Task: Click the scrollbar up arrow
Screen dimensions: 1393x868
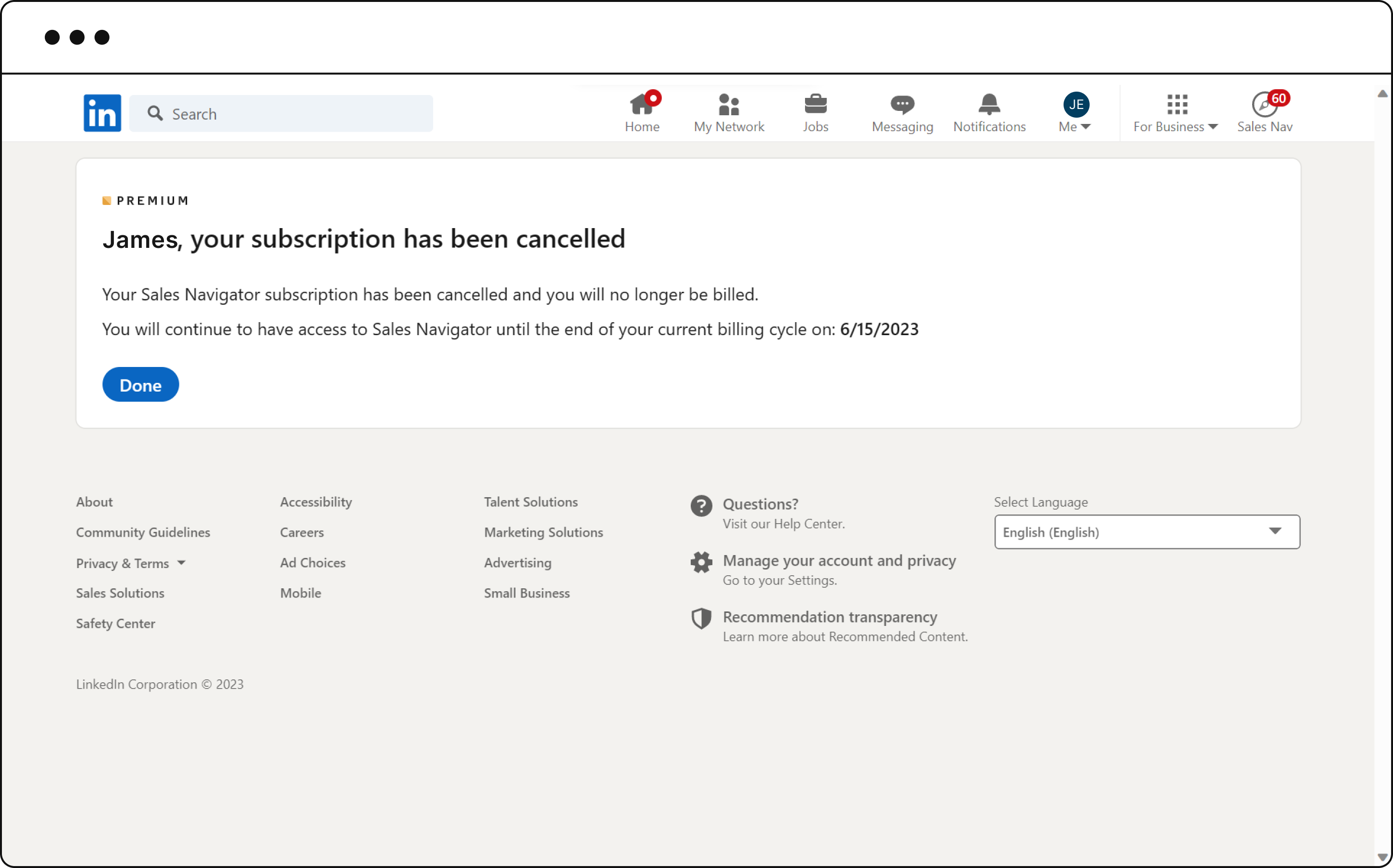Action: [1383, 94]
